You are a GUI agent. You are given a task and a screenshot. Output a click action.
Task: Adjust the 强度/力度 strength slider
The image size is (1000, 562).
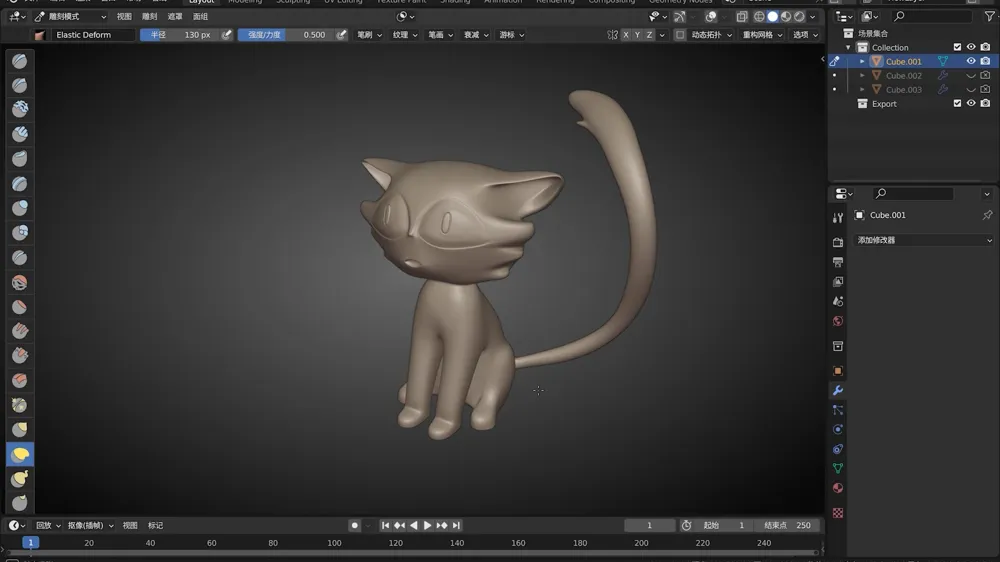[x=286, y=34]
